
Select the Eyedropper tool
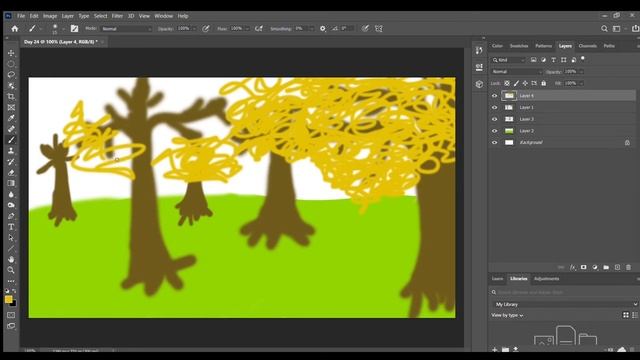click(11, 118)
